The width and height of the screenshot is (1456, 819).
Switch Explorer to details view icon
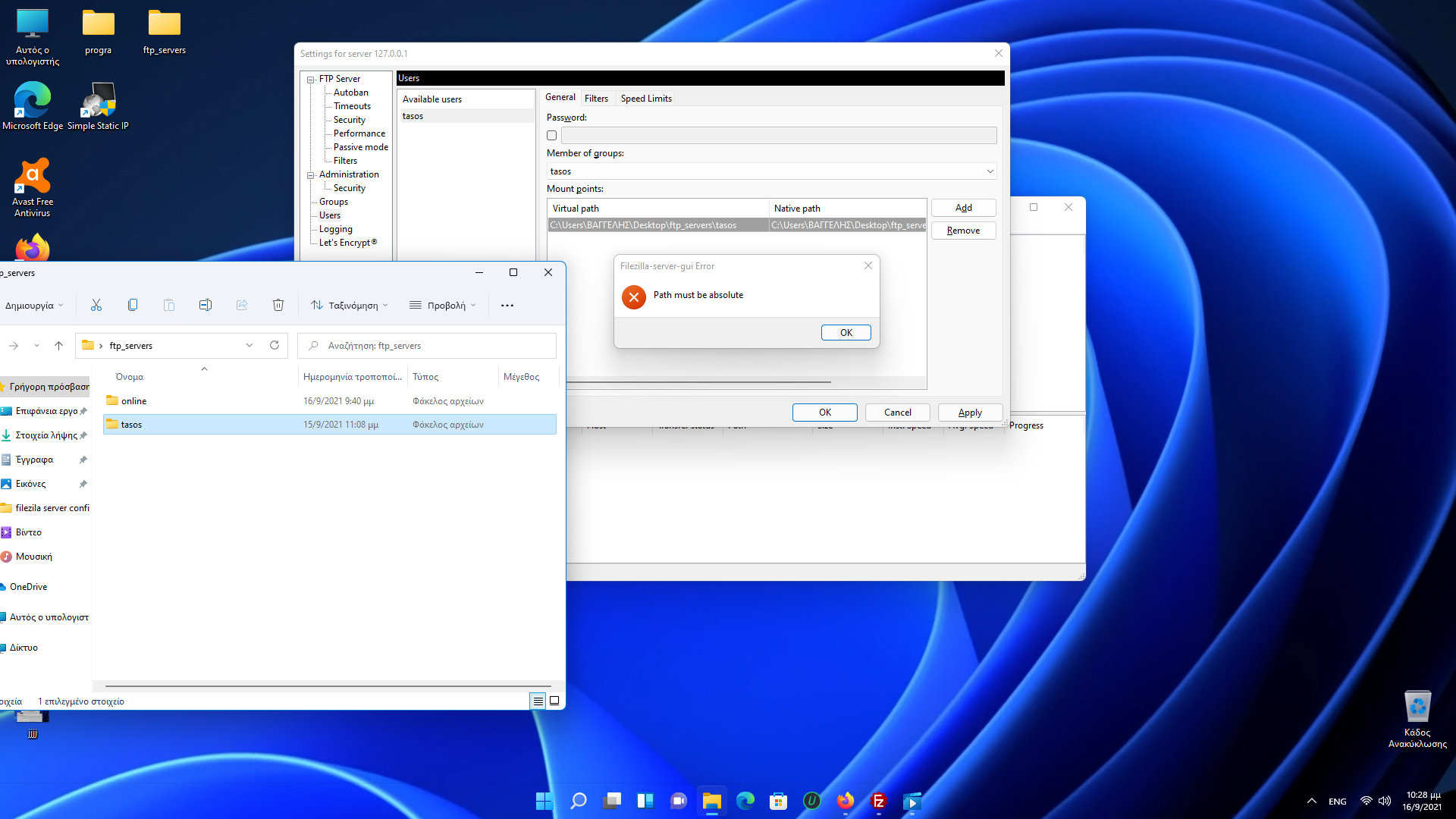click(x=538, y=701)
